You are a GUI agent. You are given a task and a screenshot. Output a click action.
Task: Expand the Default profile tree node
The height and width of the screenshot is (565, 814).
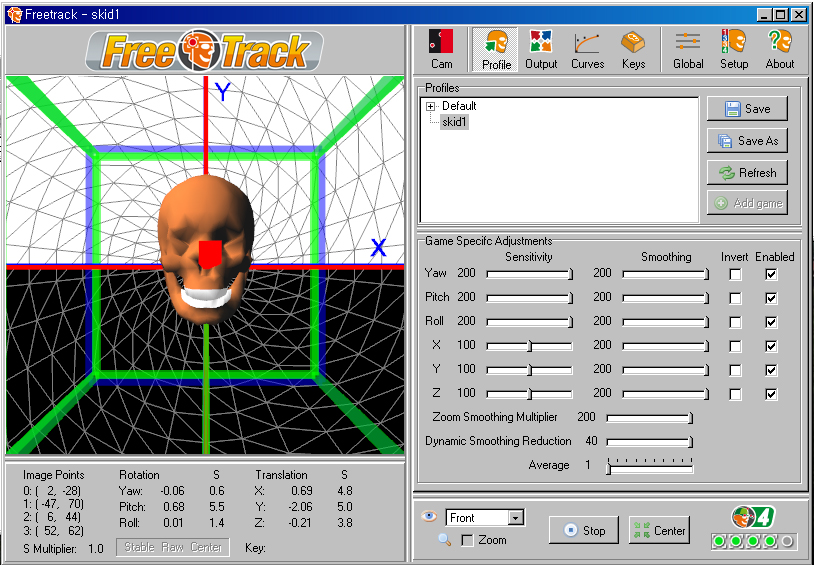pyautogui.click(x=431, y=106)
